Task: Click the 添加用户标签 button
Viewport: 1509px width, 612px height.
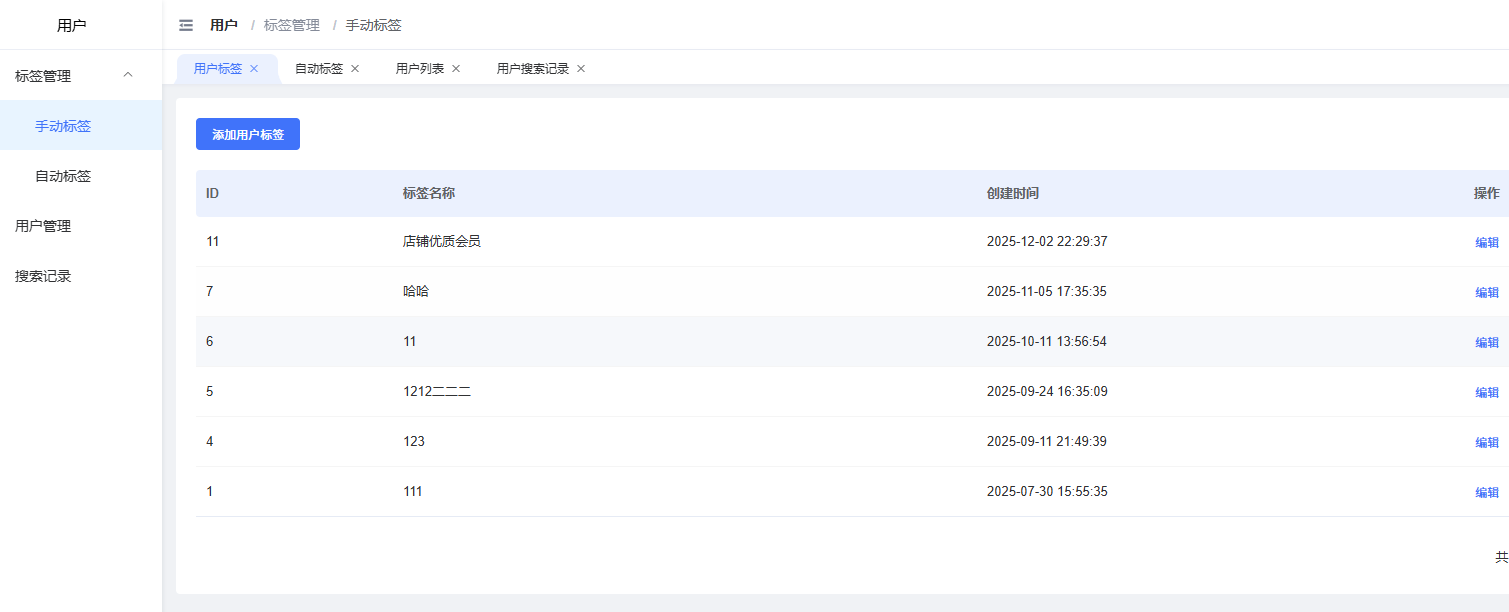Action: click(248, 134)
